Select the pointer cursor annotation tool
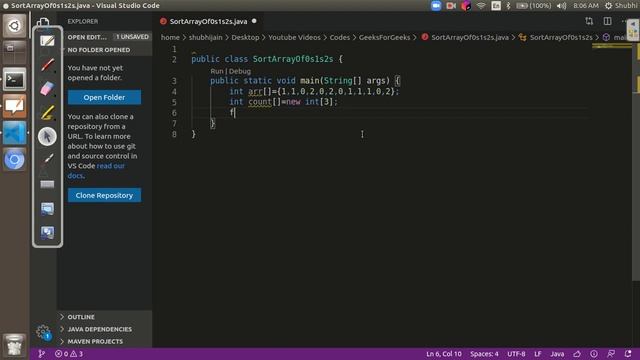 (x=47, y=136)
